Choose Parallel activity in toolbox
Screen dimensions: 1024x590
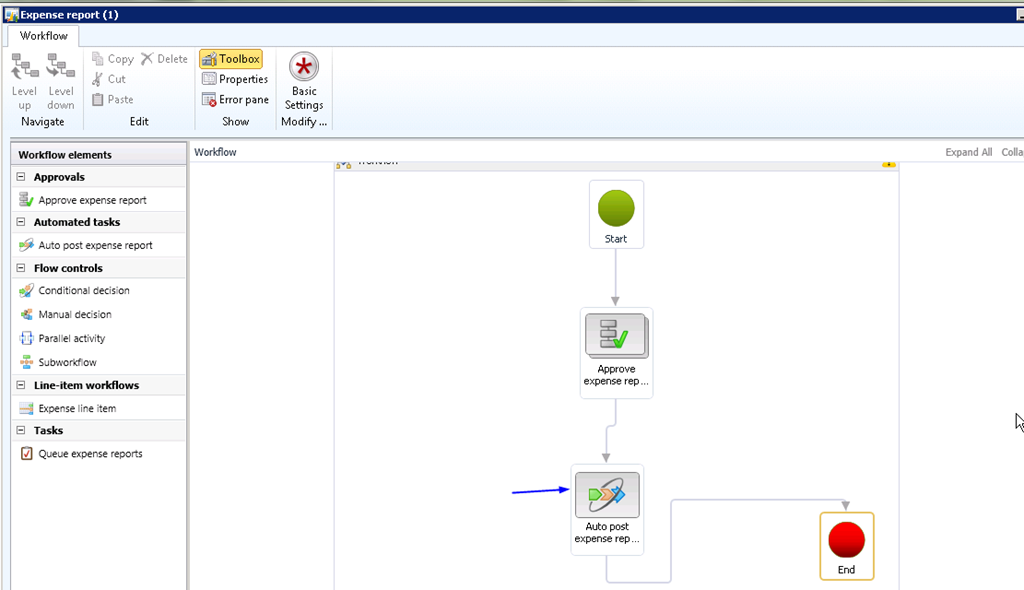(x=72, y=339)
